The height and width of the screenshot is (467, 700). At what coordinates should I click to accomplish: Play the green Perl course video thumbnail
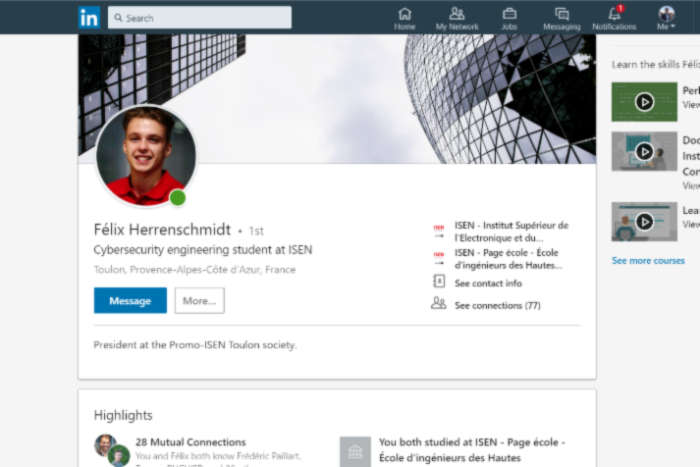tap(644, 102)
